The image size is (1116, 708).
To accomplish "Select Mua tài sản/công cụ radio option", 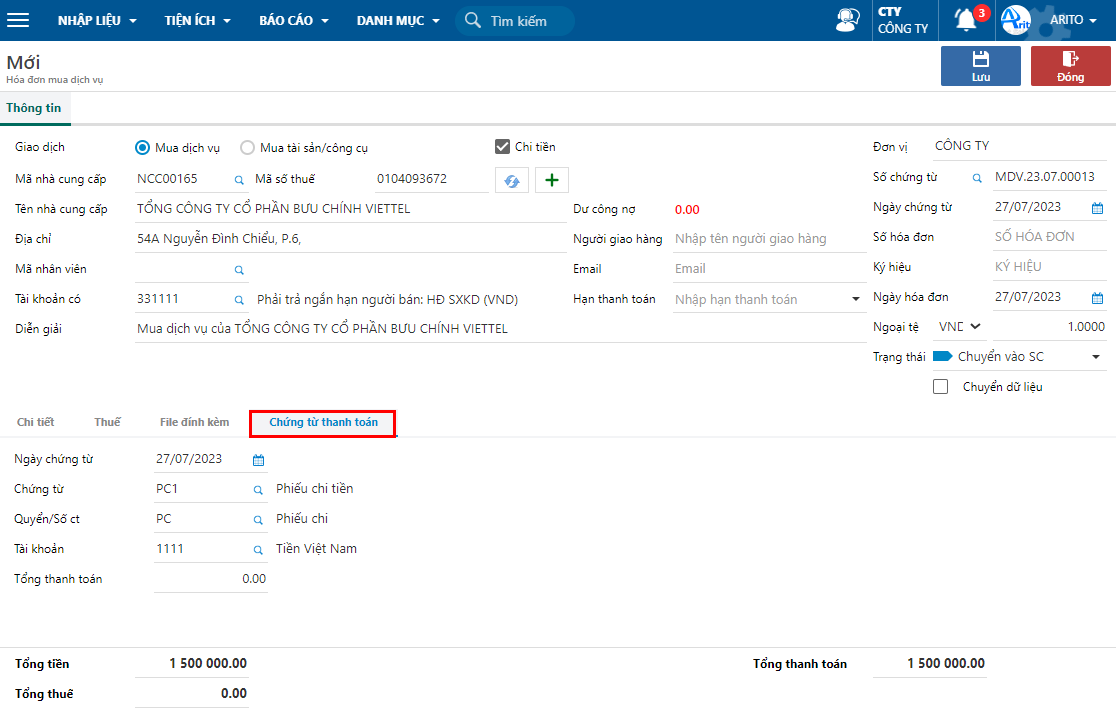I will point(247,148).
